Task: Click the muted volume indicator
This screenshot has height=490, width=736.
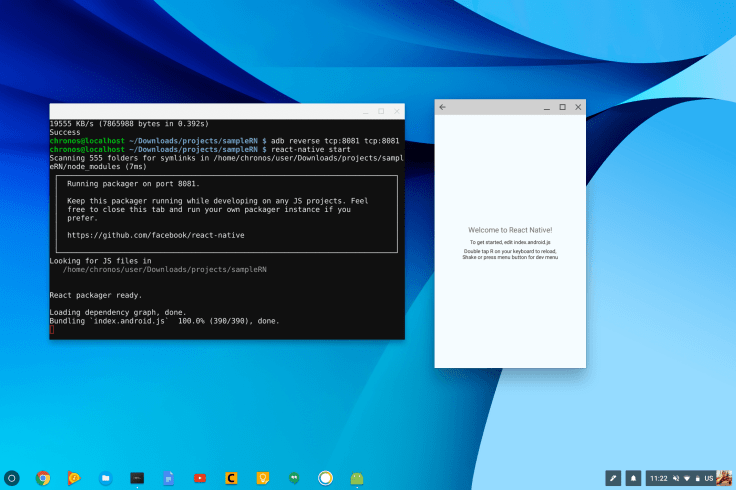Action: click(677, 478)
